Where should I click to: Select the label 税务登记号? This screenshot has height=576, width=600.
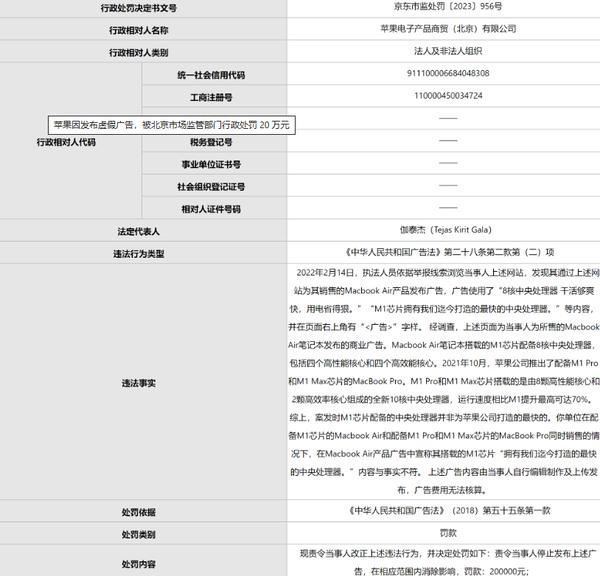[211, 142]
